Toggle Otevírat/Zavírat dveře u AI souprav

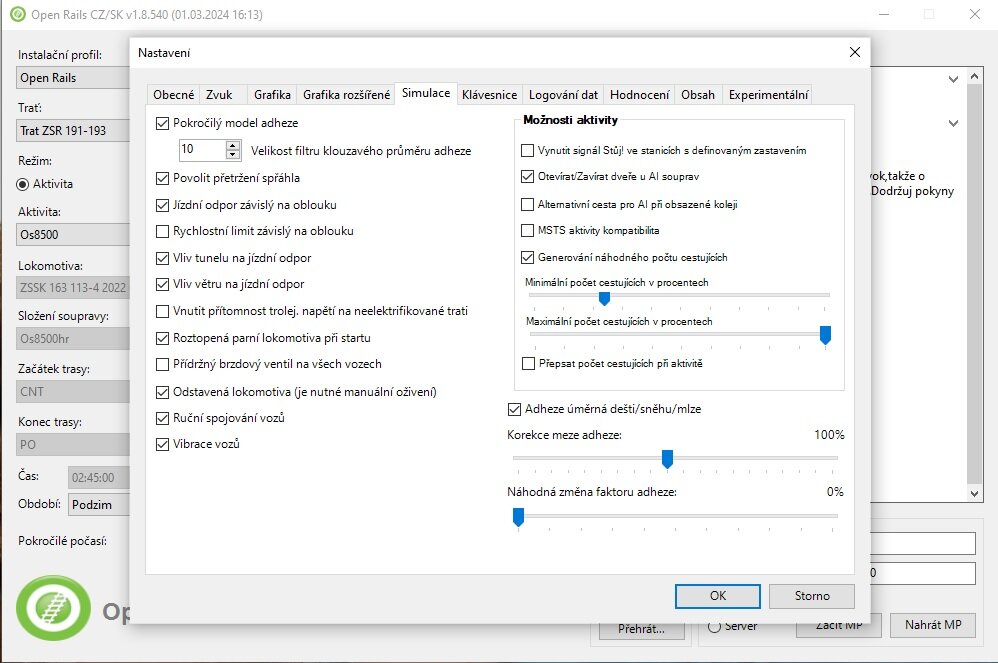click(527, 176)
